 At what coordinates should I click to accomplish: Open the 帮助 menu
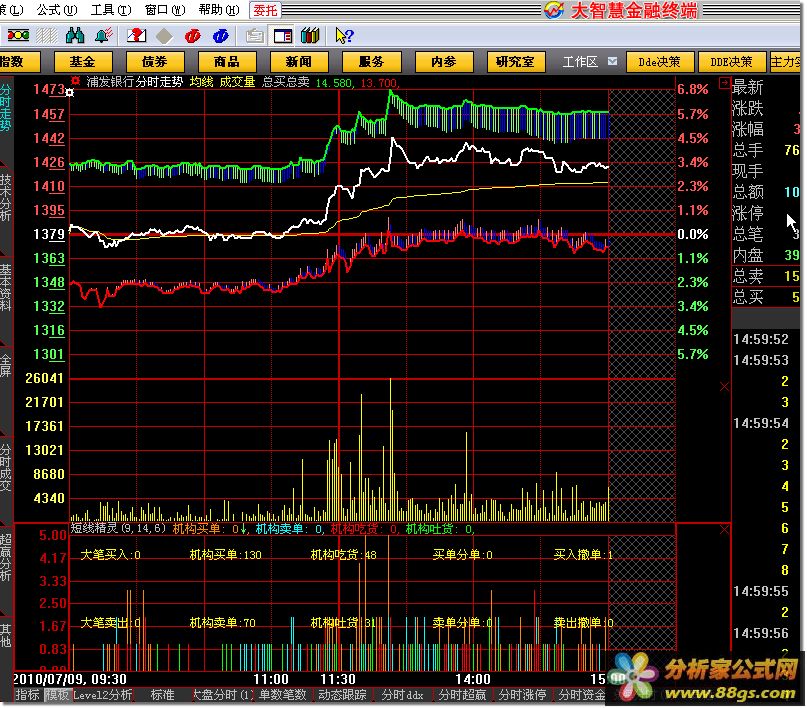click(219, 10)
